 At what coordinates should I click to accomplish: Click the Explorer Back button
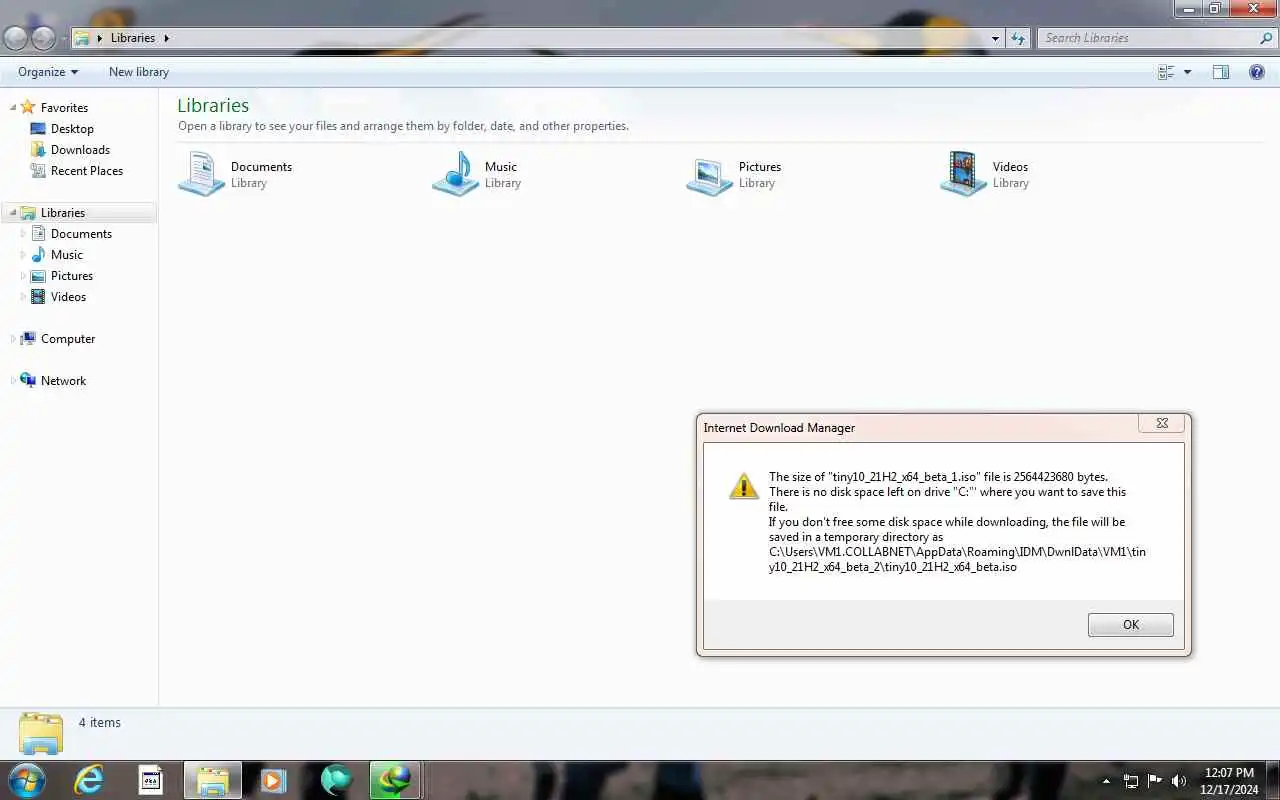pyautogui.click(x=16, y=38)
